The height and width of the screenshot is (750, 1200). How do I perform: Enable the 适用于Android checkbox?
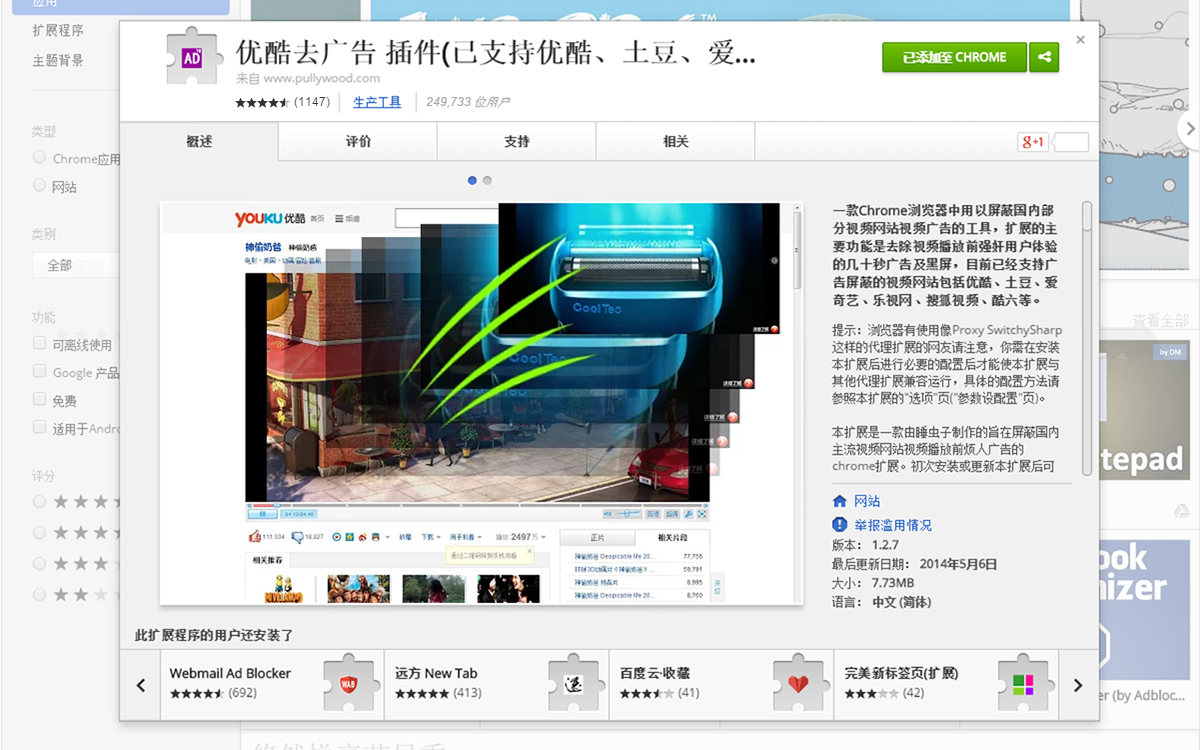pos(40,427)
